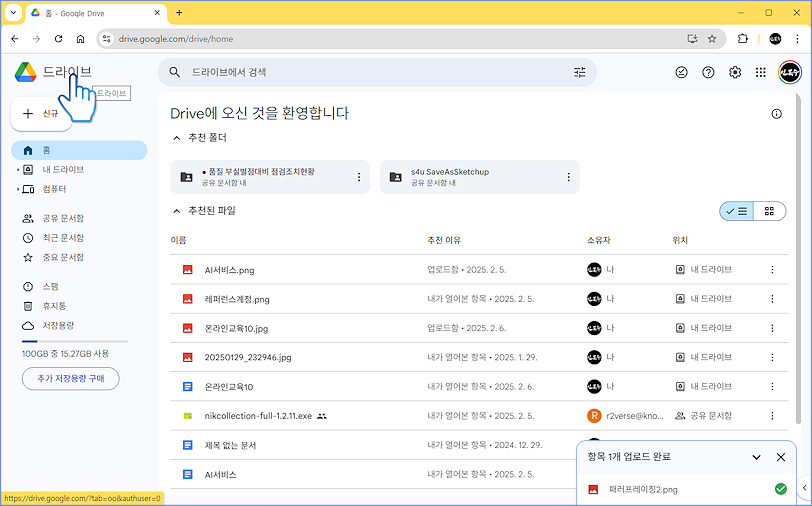812x506 pixels.
Task: Click the page vertical scrollbar
Action: click(x=798, y=259)
